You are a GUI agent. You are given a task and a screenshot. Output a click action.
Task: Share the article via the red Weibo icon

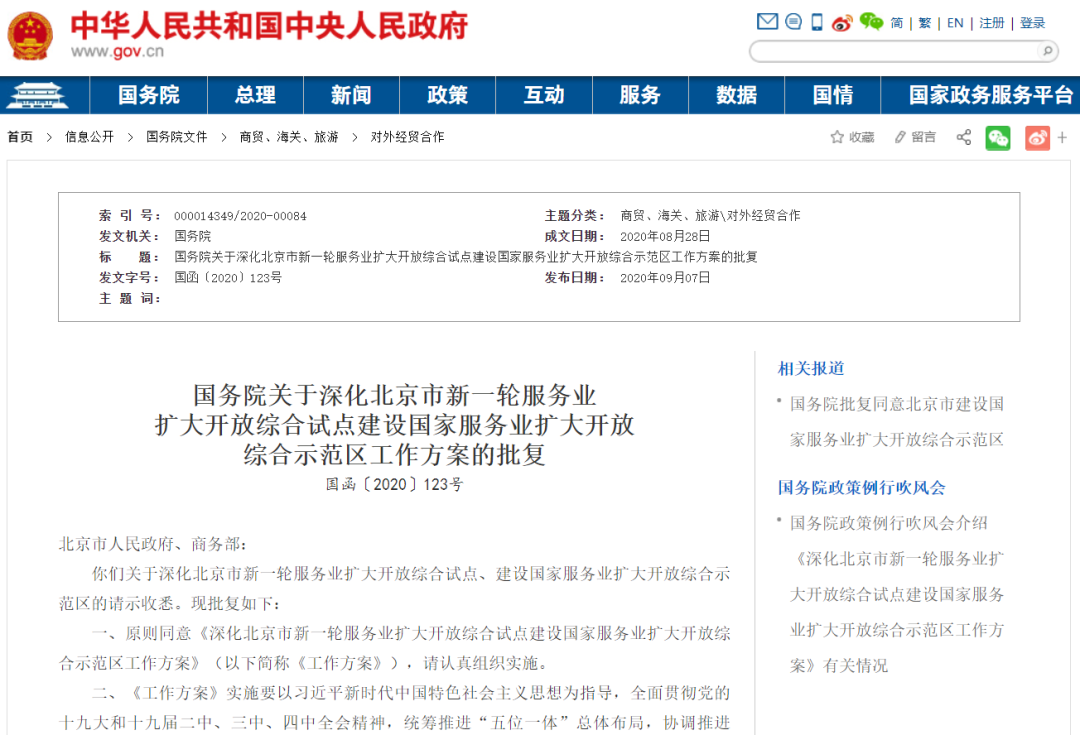click(1037, 137)
